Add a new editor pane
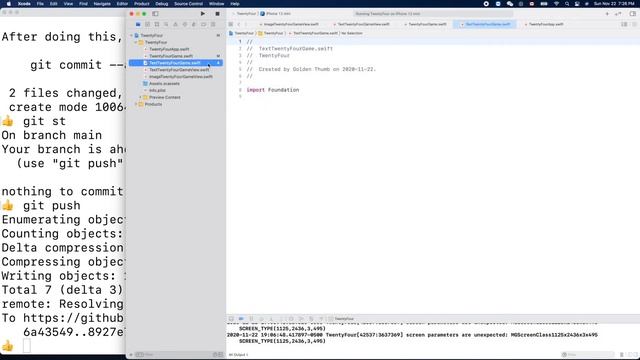 click(x=634, y=24)
